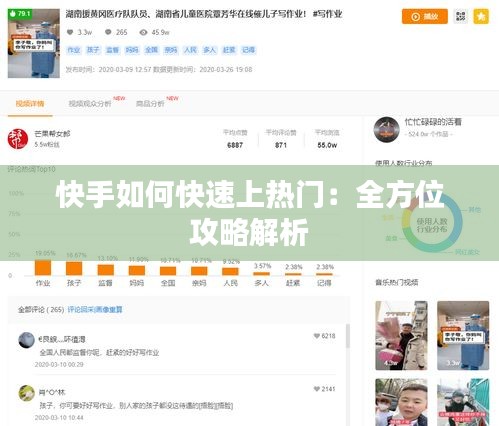Click the 作业 bar in the chart
499x426 pixels.
pyautogui.click(x=43, y=268)
